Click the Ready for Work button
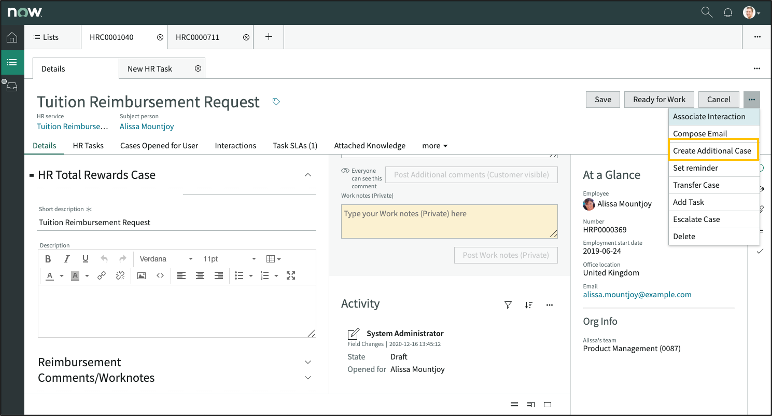Screen dimensions: 772x416 (x=659, y=99)
